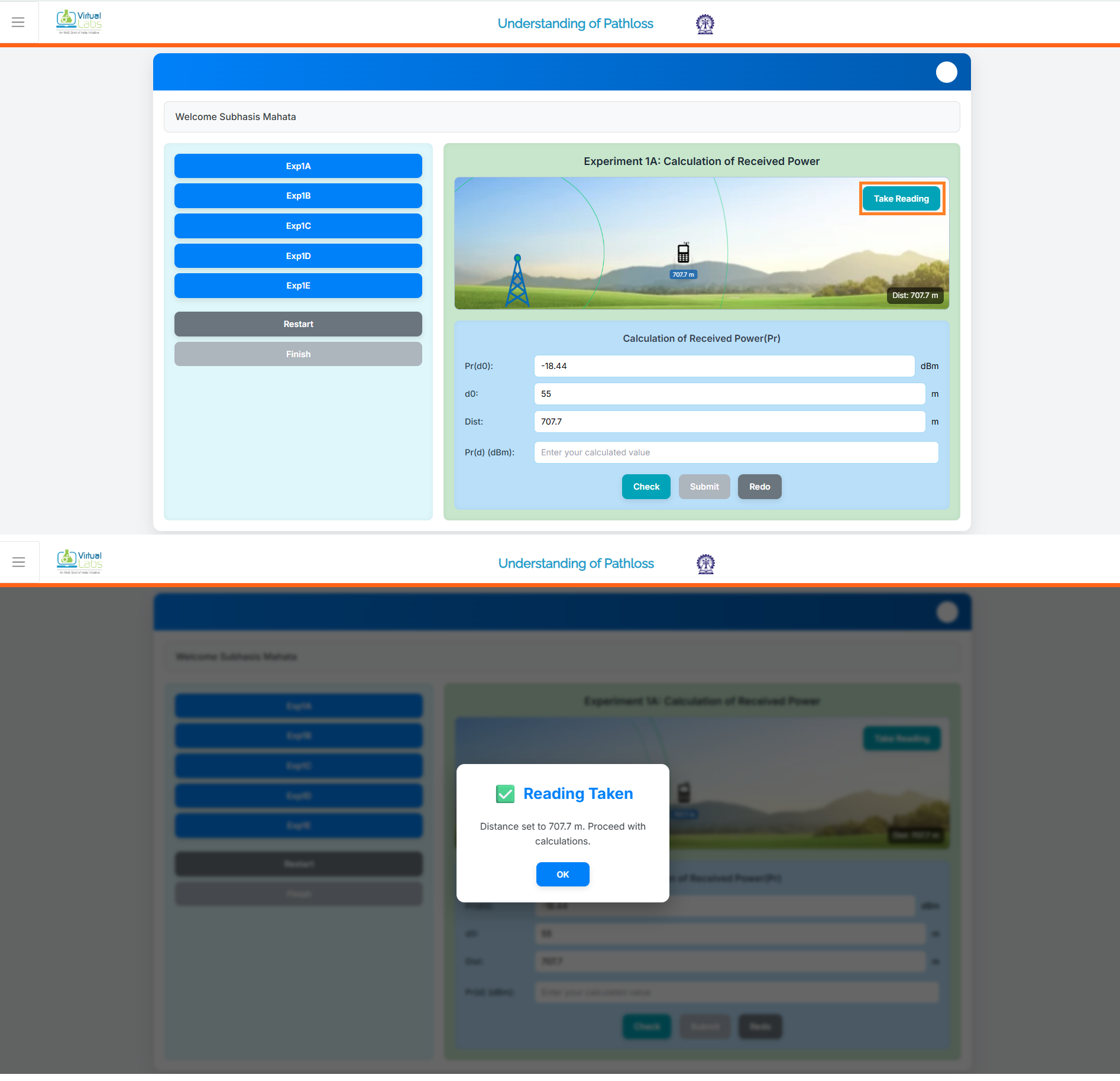The height and width of the screenshot is (1081, 1120).
Task: Click the Take Reading button
Action: click(901, 199)
